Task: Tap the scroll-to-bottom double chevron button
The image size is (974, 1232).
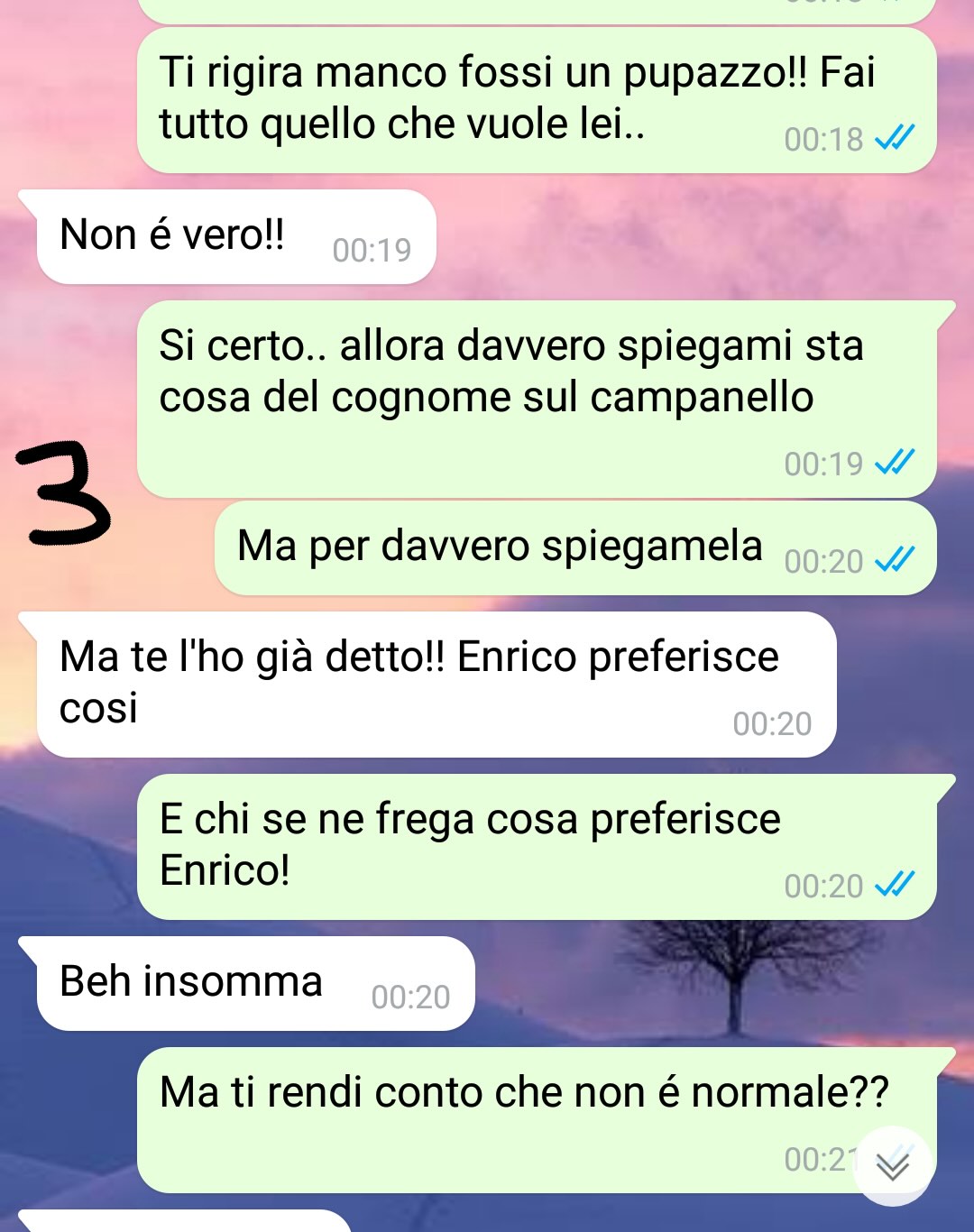Action: tap(893, 1166)
